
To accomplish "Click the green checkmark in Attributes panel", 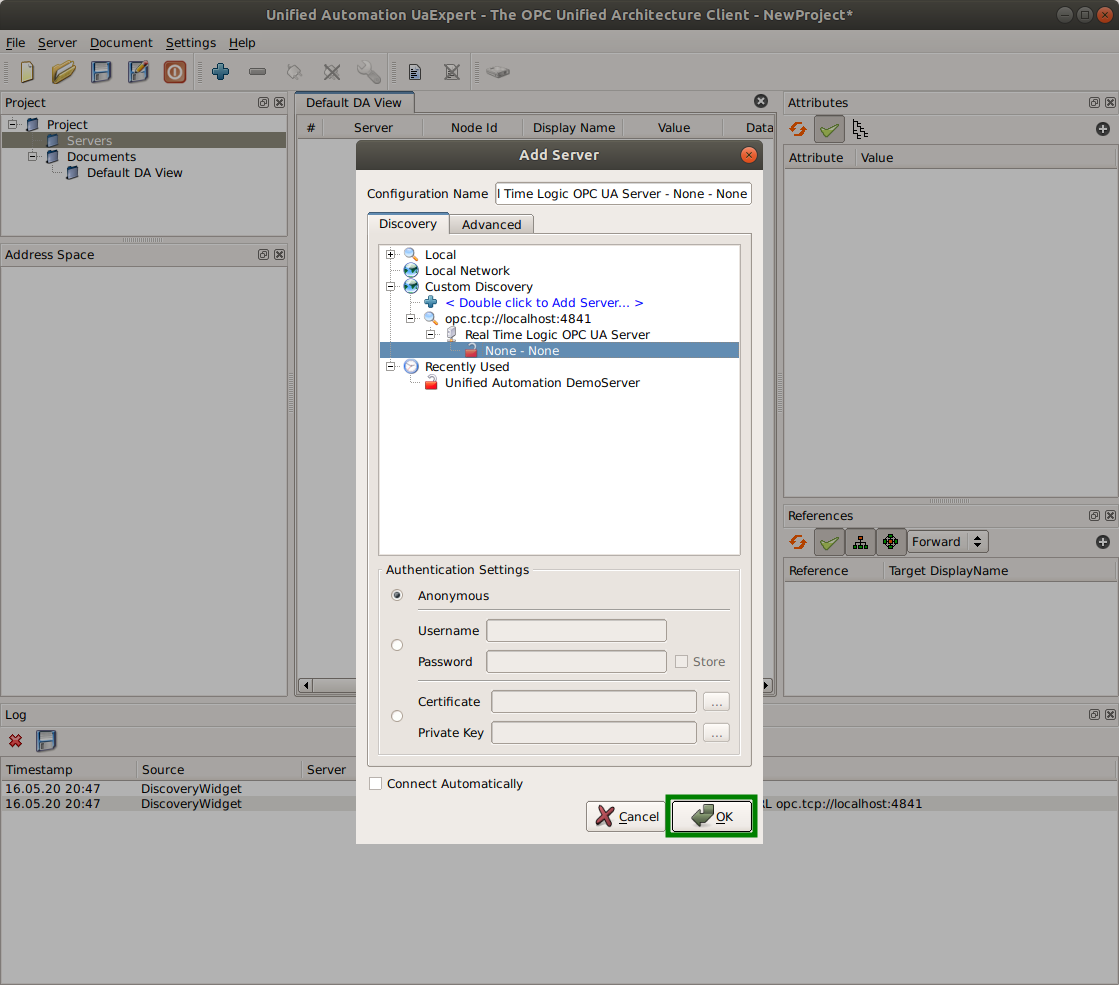I will (x=829, y=129).
